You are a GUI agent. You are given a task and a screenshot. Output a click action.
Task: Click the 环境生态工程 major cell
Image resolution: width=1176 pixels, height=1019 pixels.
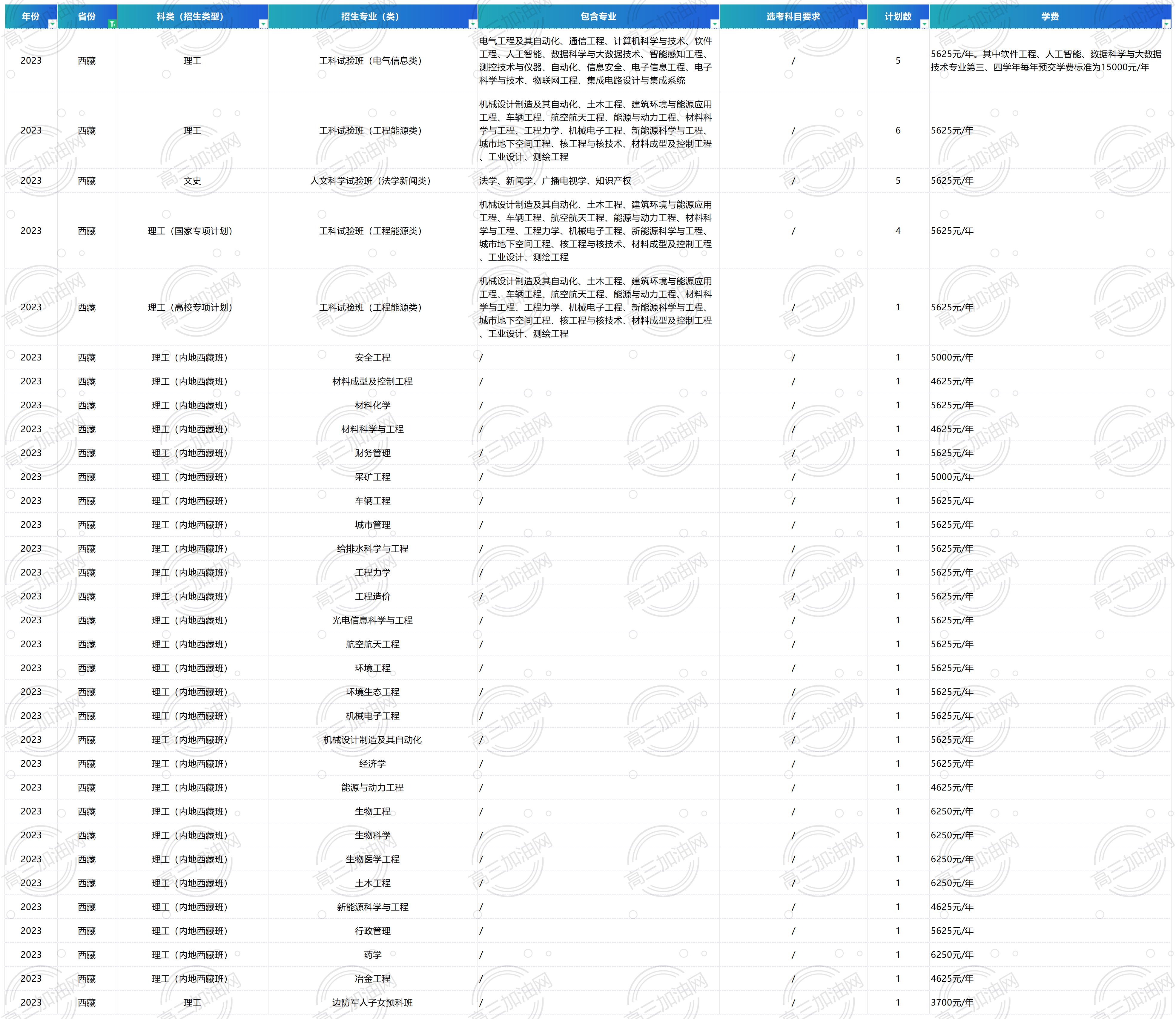[x=372, y=692]
